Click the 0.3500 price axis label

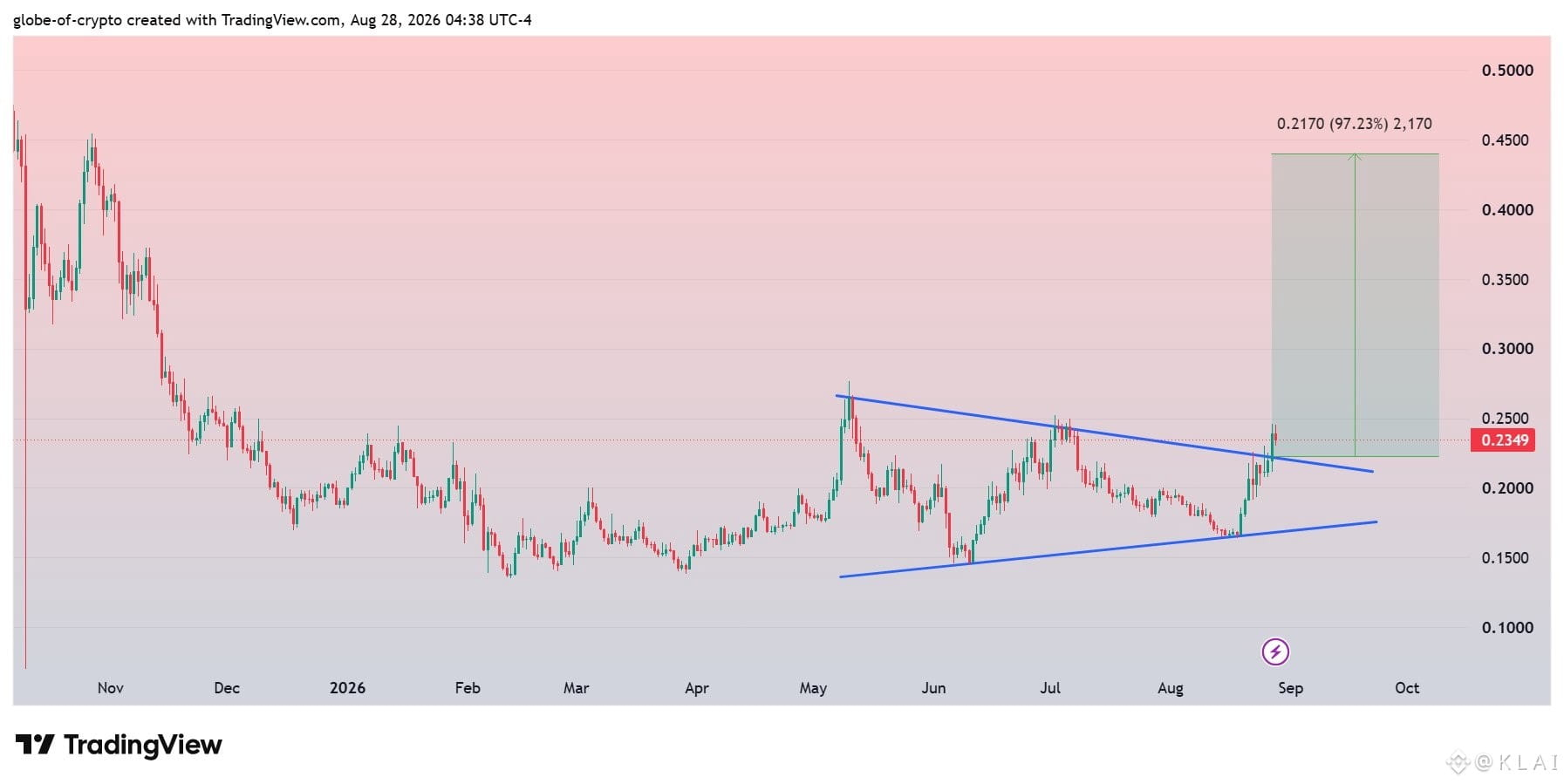(1506, 280)
